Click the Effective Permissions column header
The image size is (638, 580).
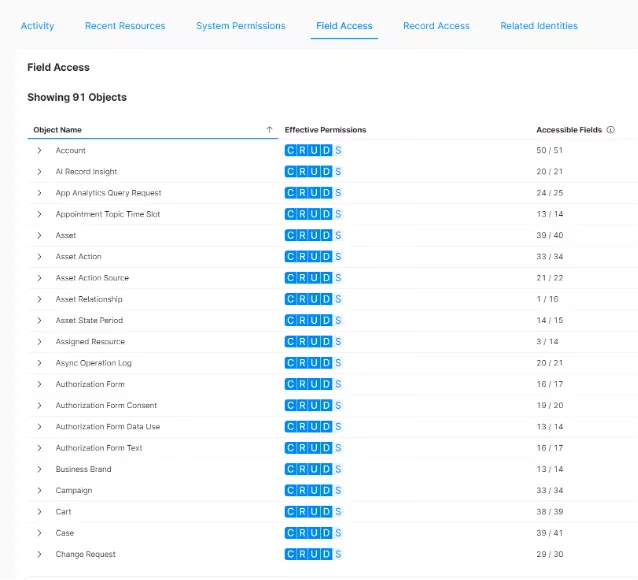point(325,130)
